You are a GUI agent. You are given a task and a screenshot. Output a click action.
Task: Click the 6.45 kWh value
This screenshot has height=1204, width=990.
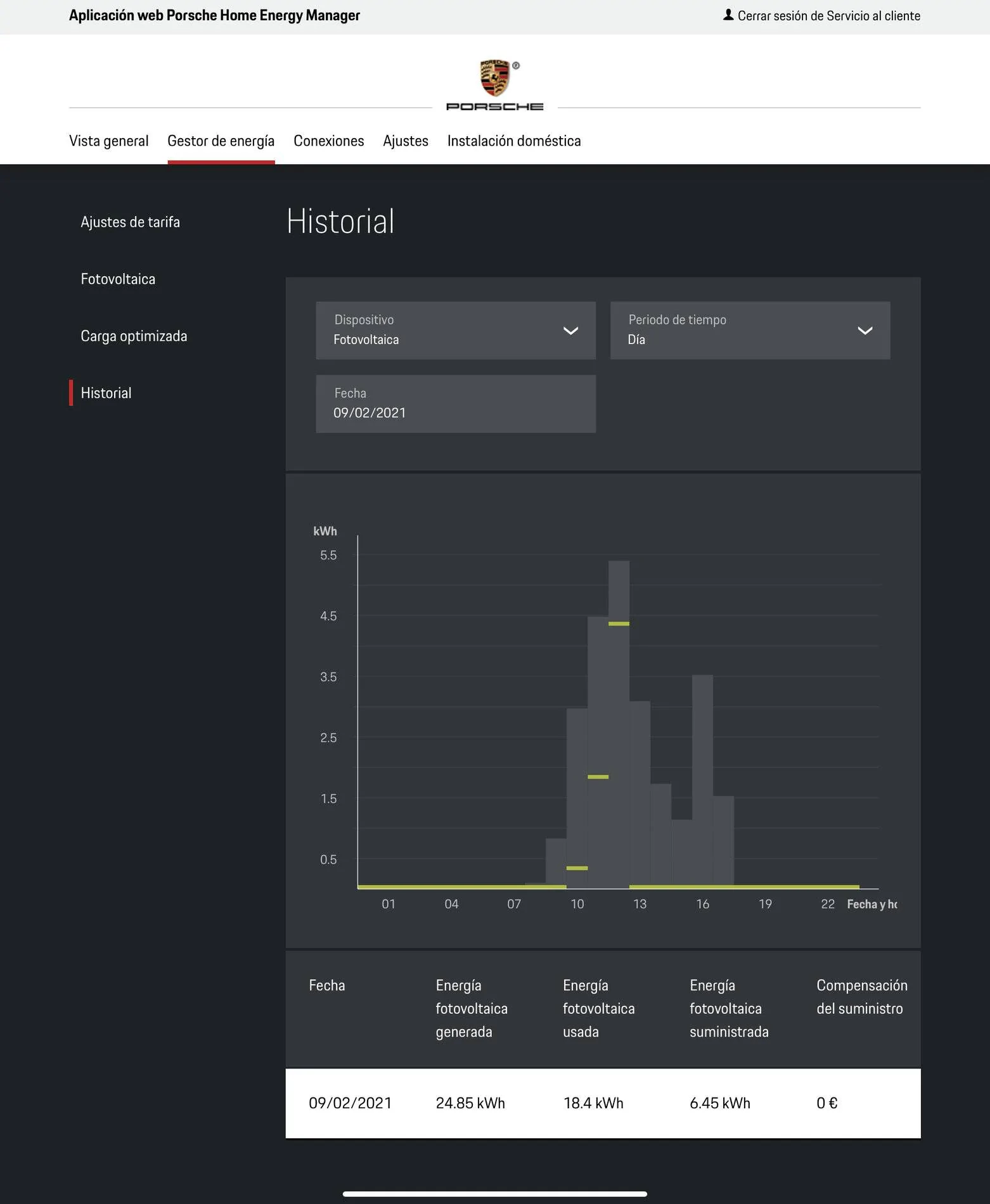720,1103
